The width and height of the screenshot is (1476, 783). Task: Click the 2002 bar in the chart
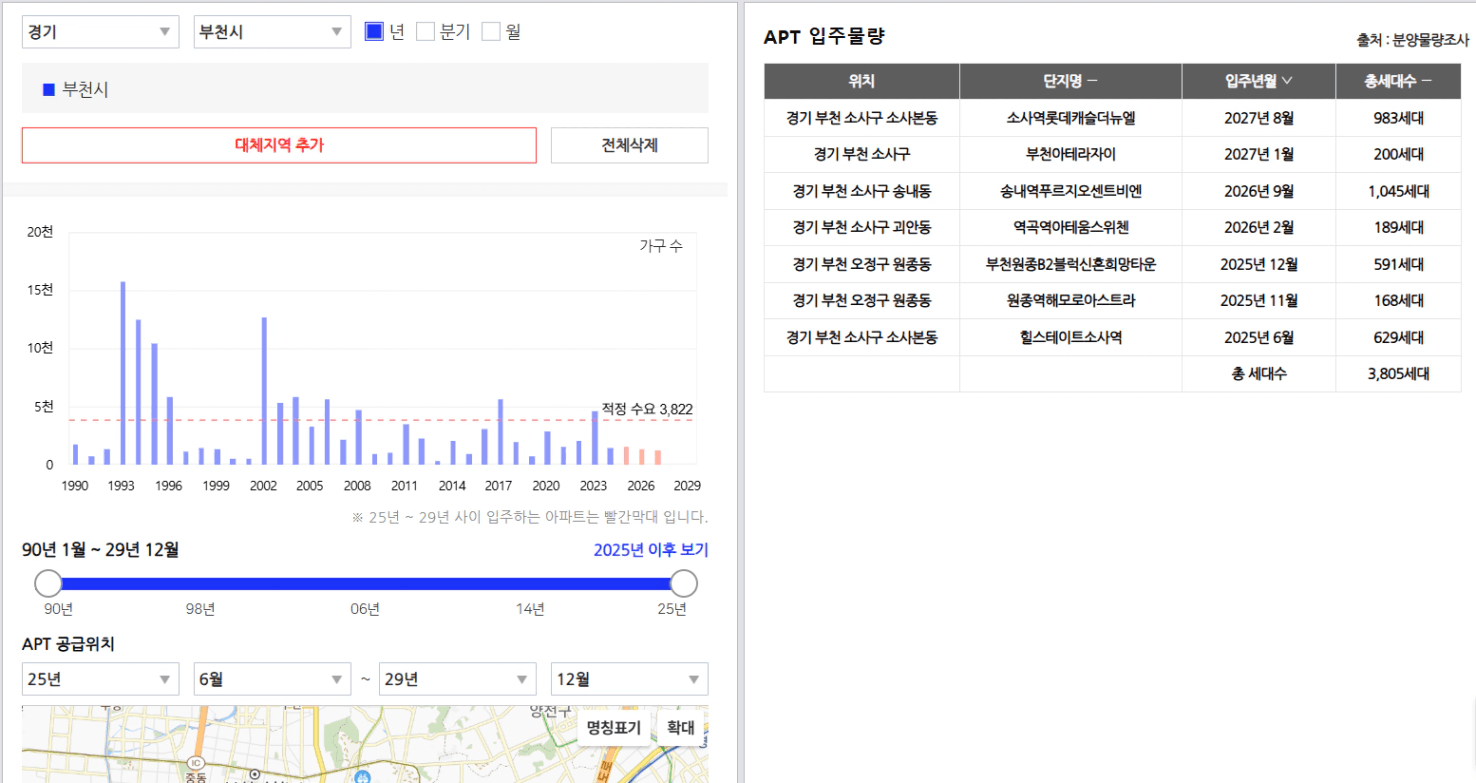(x=264, y=391)
